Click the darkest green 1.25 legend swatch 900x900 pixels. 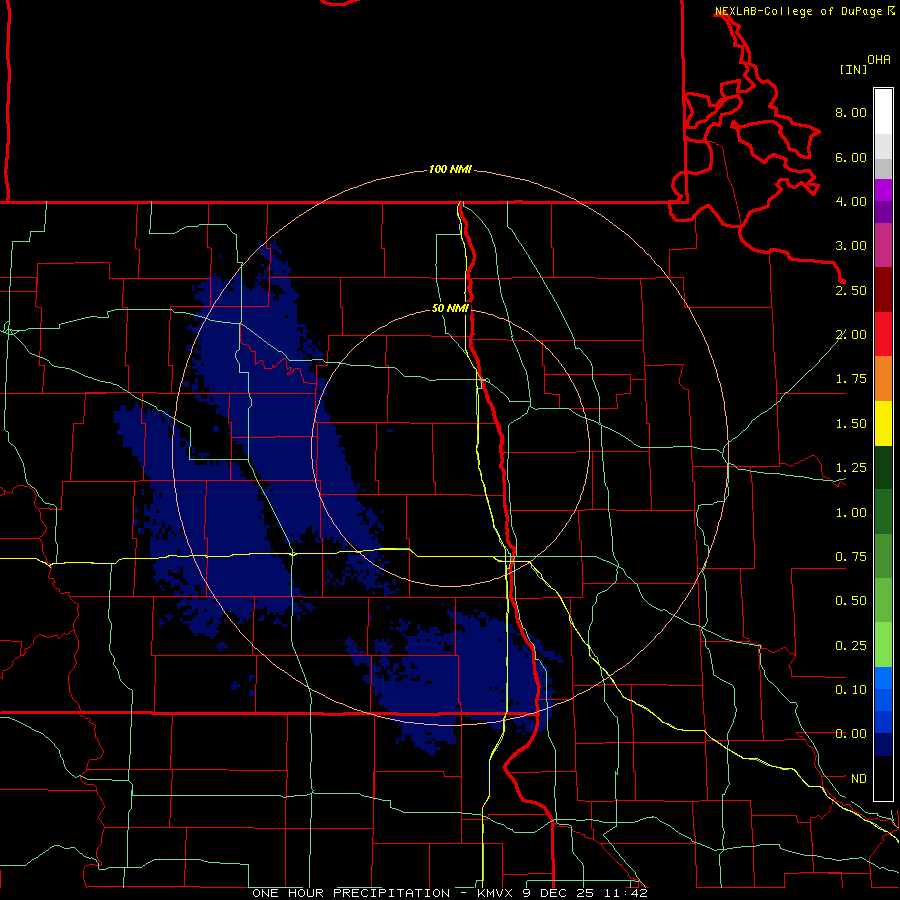point(883,467)
